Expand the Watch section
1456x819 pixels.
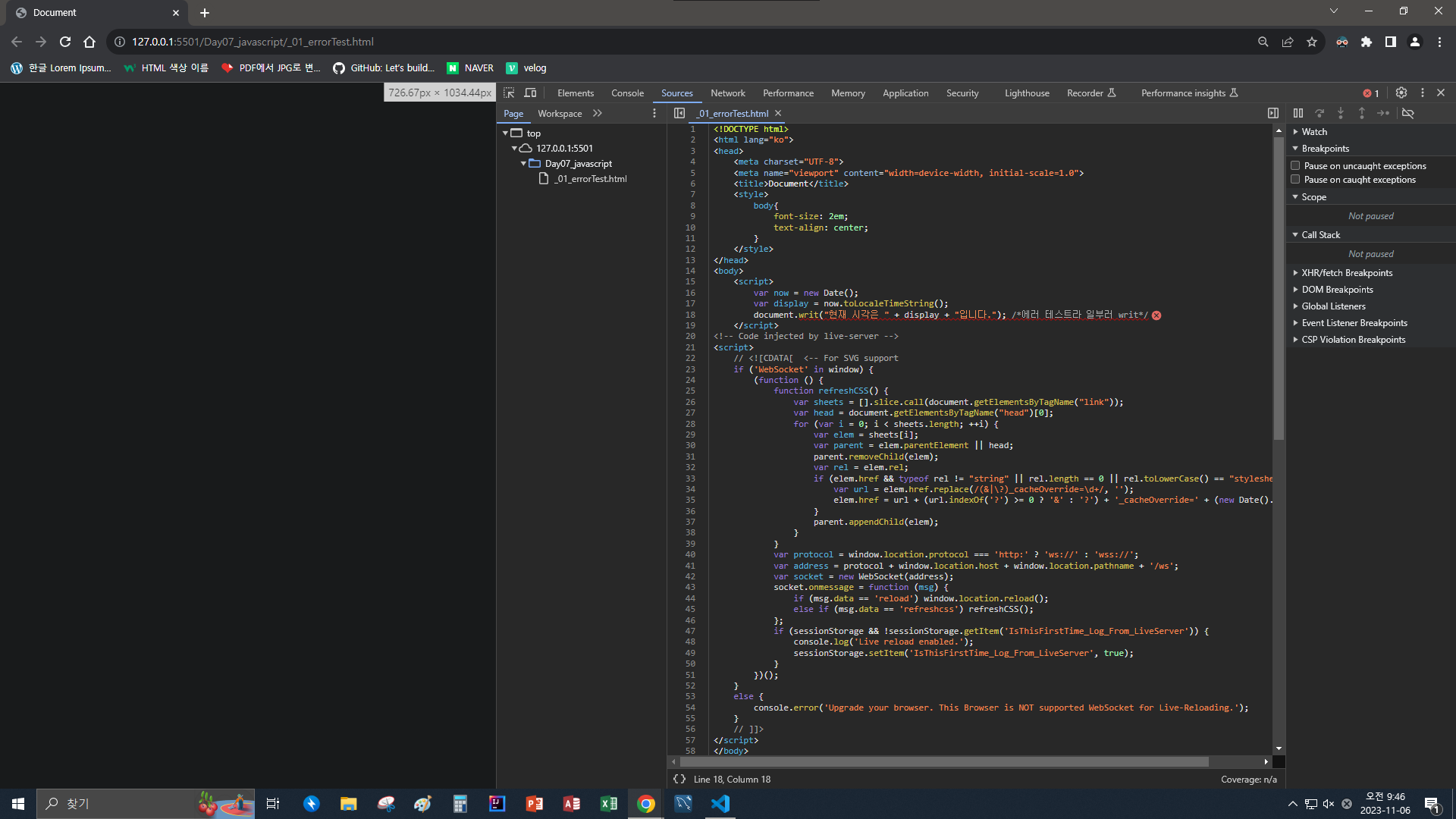[x=1313, y=132]
